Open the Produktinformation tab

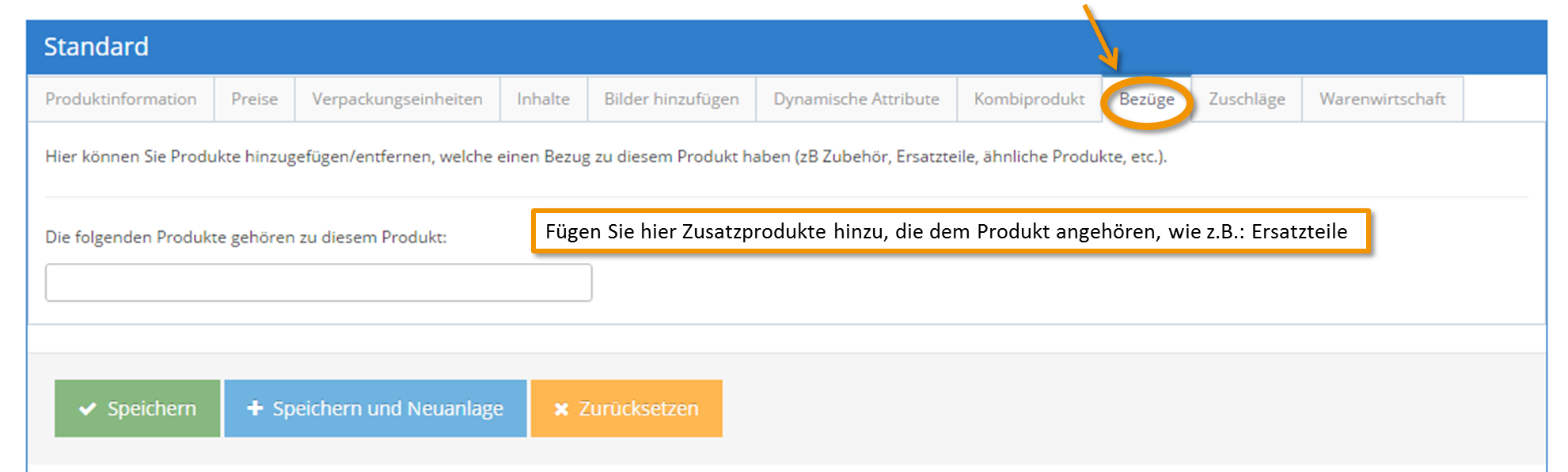[x=121, y=99]
